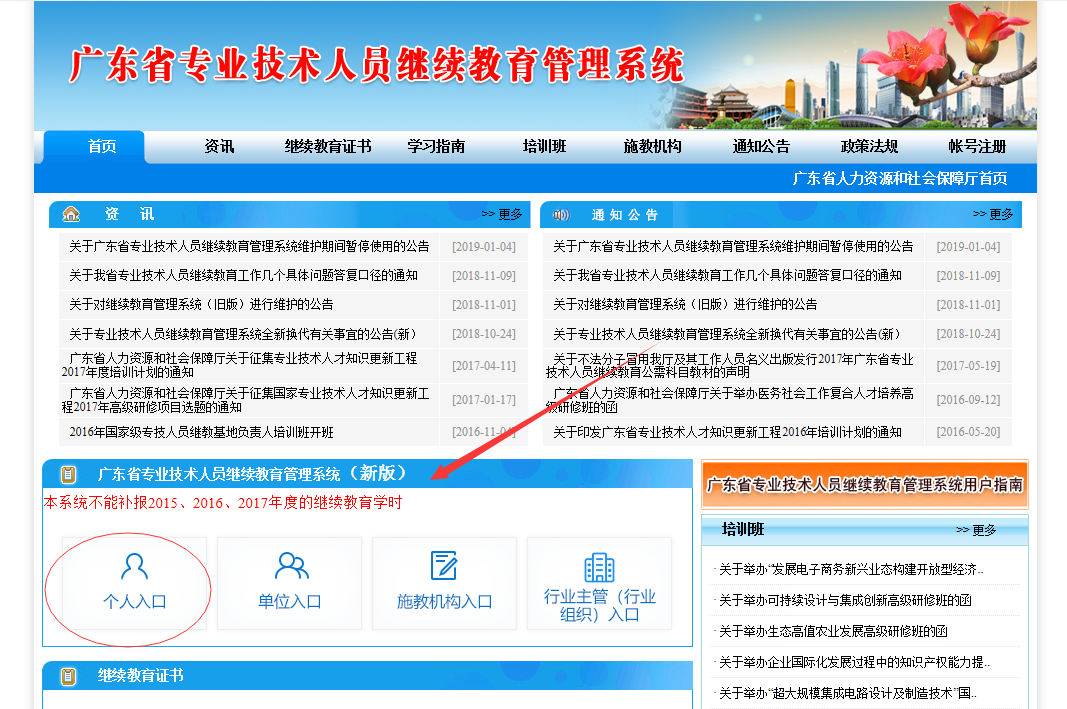Visit 广东省人力资源和社会保障厅首页 link
The height and width of the screenshot is (709, 1067).
coord(900,178)
